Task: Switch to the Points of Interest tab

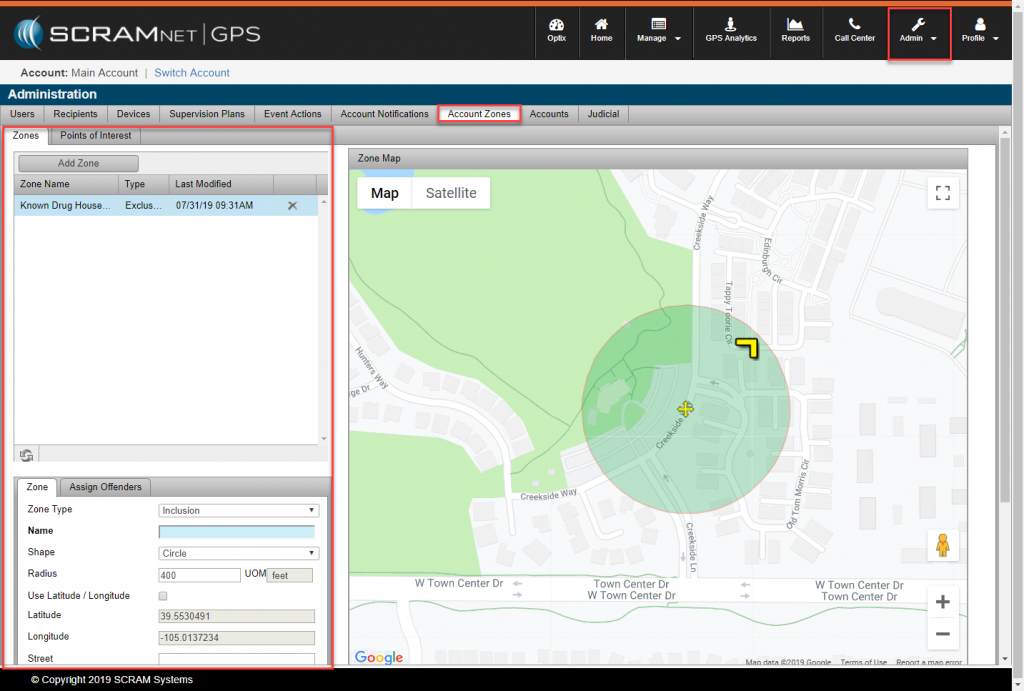Action: pyautogui.click(x=96, y=135)
